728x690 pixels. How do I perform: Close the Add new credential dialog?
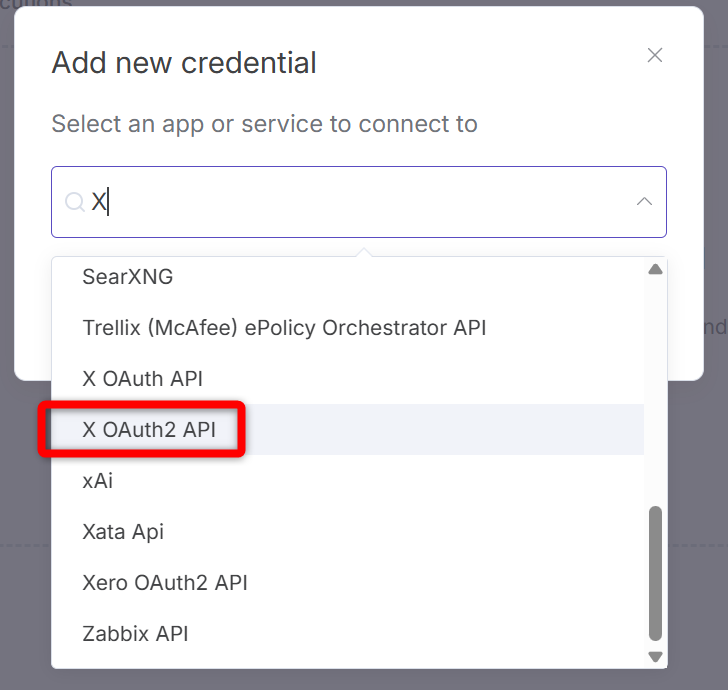655,55
